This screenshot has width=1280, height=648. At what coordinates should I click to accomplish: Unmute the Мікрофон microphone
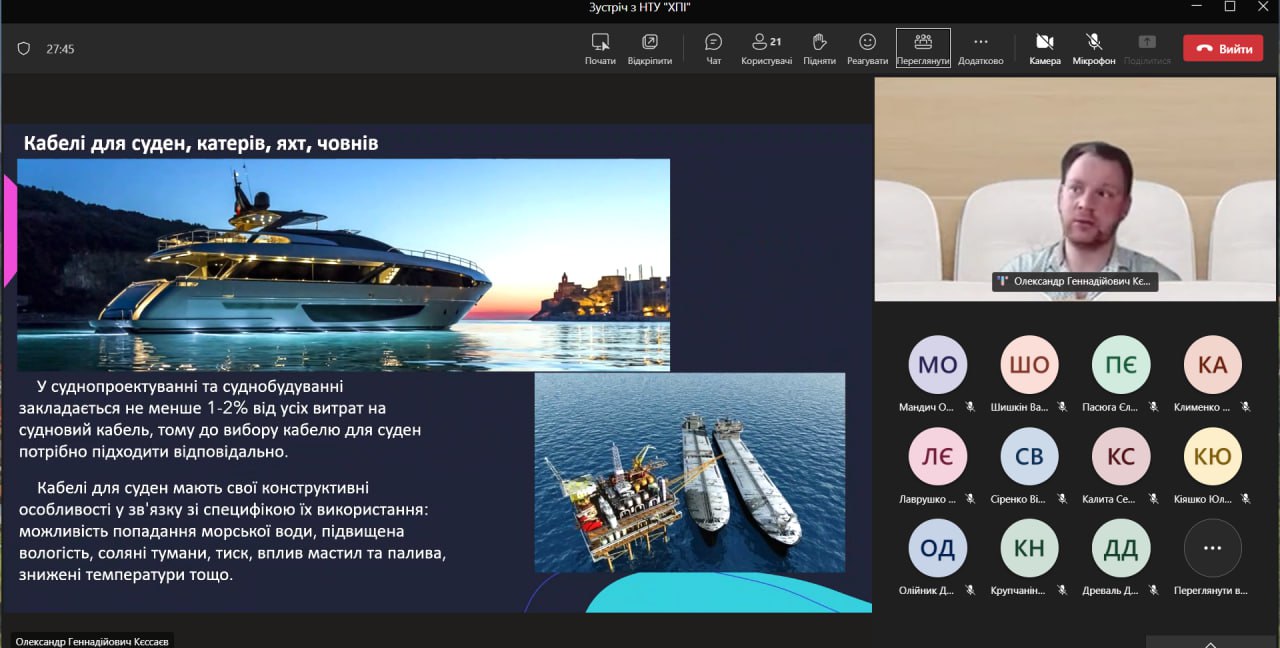1094,42
